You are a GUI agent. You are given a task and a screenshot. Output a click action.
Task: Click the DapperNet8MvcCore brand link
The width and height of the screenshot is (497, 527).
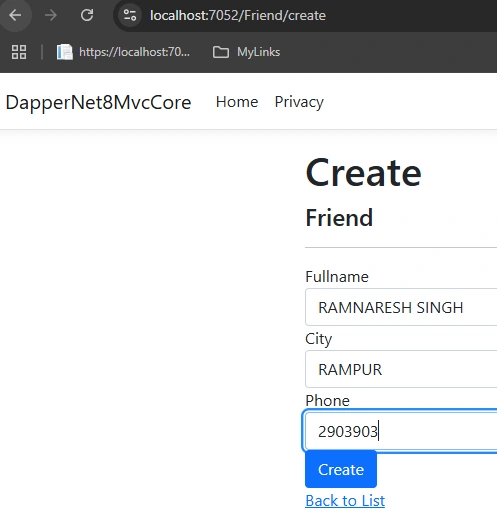[x=98, y=102]
